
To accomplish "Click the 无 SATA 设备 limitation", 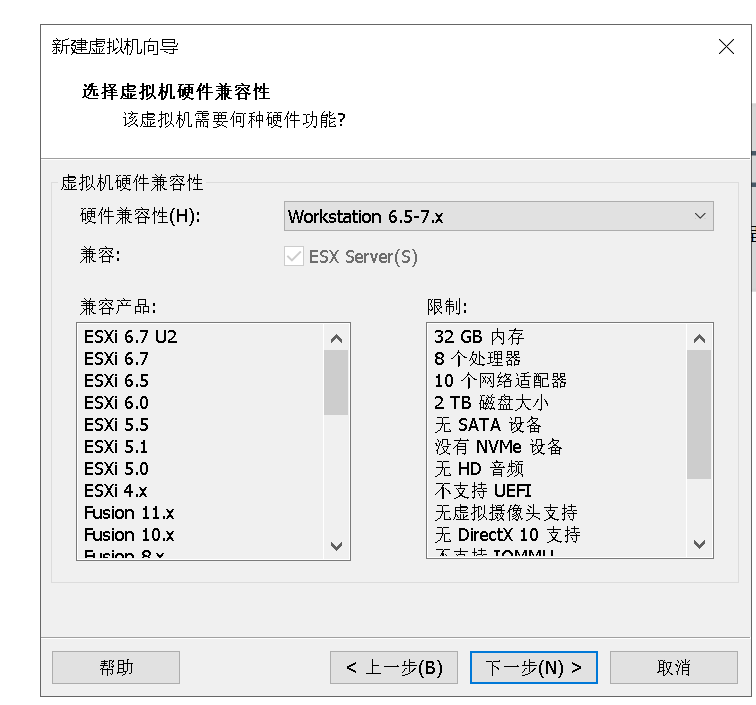I will point(488,425).
